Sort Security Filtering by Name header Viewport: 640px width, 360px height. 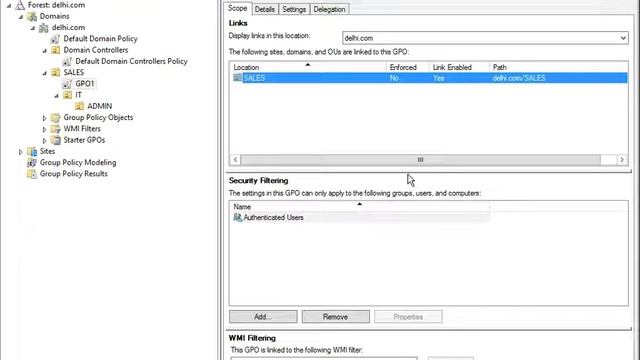point(360,207)
